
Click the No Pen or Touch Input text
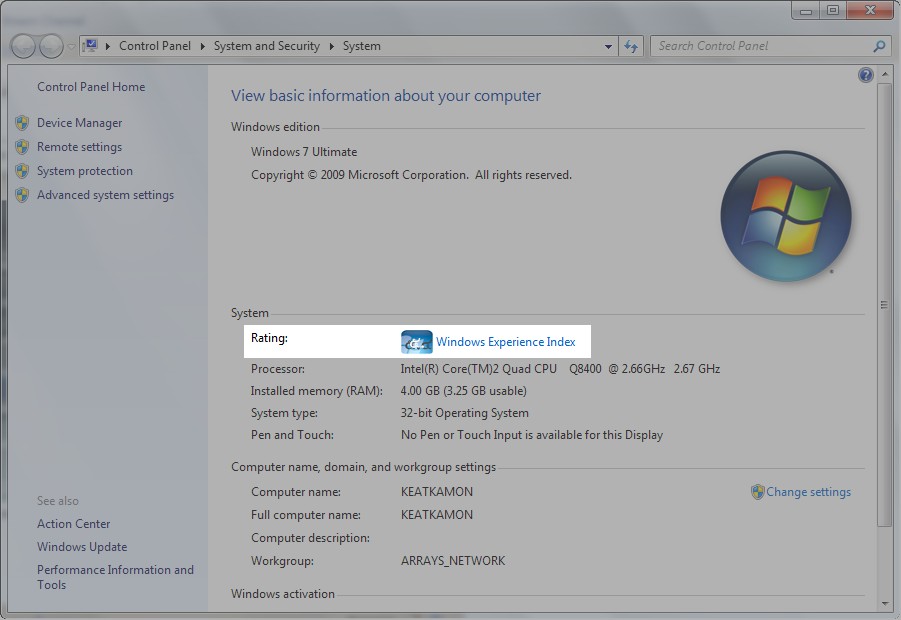[532, 435]
